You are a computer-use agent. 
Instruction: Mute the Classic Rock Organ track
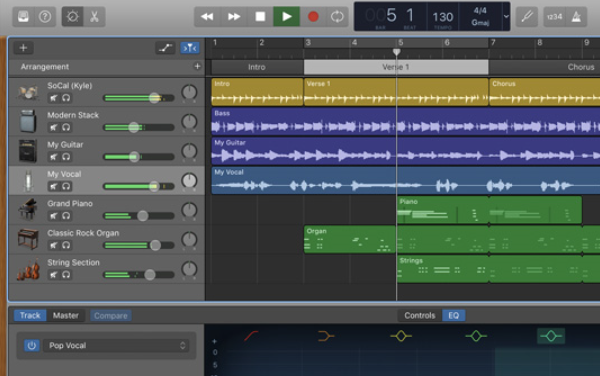54,245
